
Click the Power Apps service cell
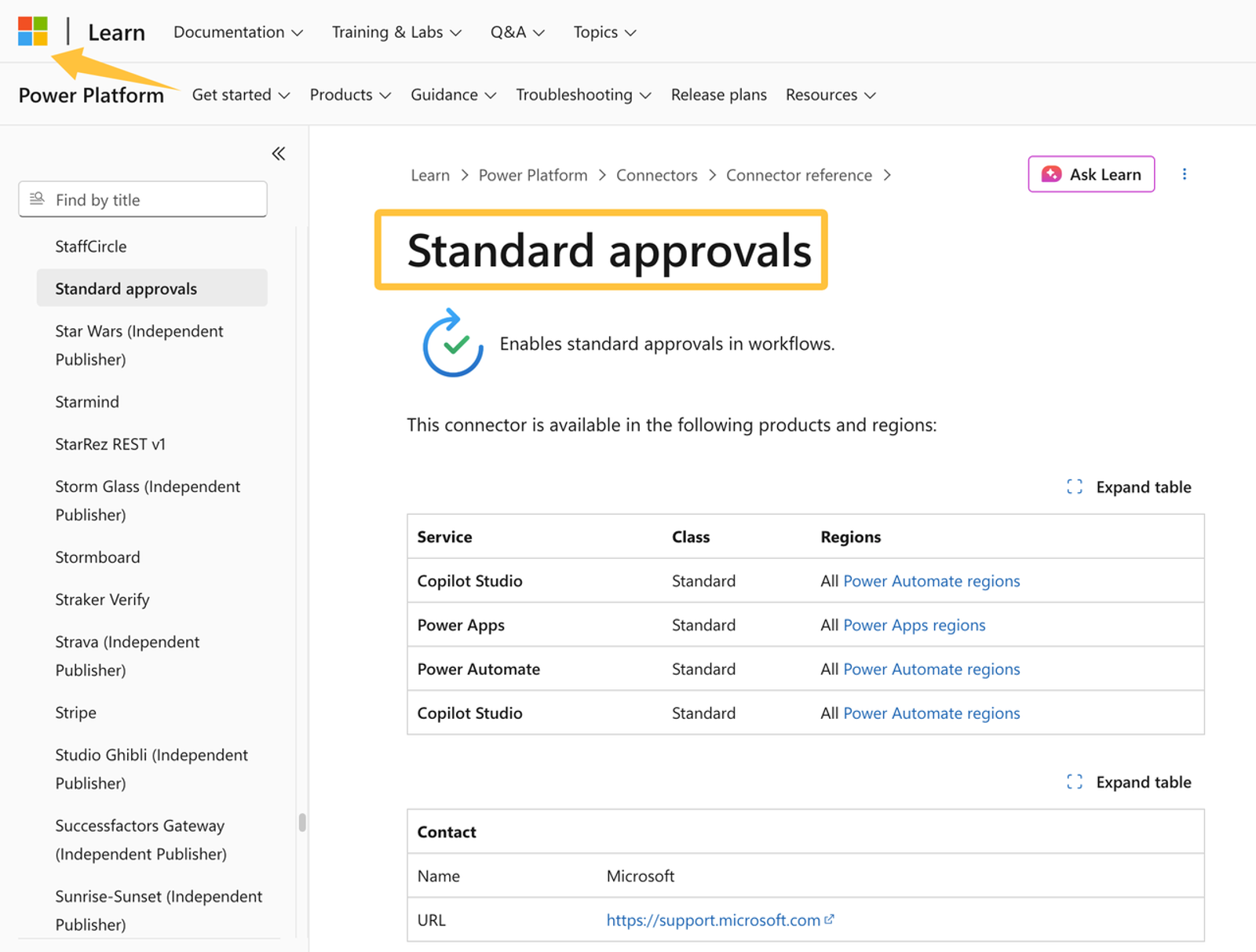[x=461, y=625]
